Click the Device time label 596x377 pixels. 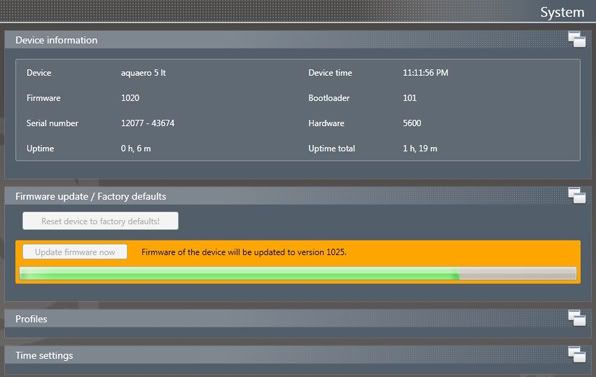click(x=330, y=73)
